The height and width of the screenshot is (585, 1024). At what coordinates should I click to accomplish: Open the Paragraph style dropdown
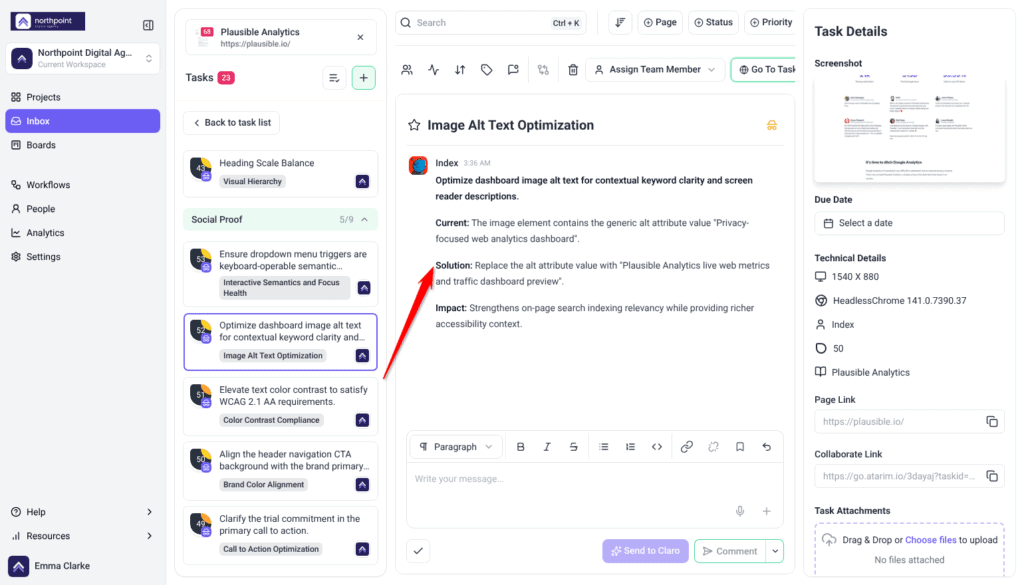[x=456, y=447]
